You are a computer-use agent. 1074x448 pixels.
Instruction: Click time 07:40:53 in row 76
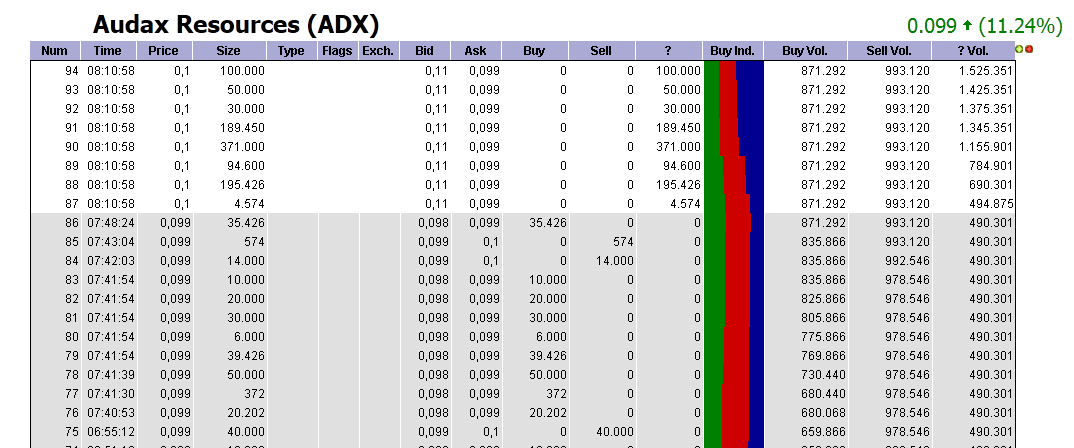pyautogui.click(x=110, y=413)
